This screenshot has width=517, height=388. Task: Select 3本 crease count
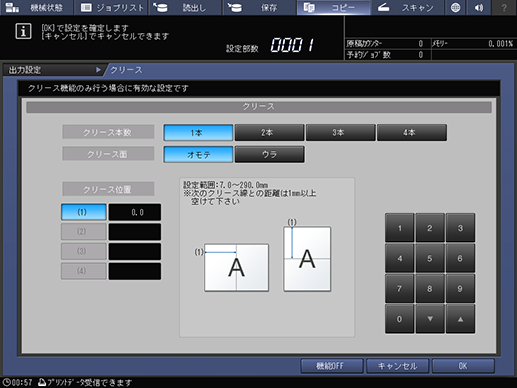tap(341, 133)
